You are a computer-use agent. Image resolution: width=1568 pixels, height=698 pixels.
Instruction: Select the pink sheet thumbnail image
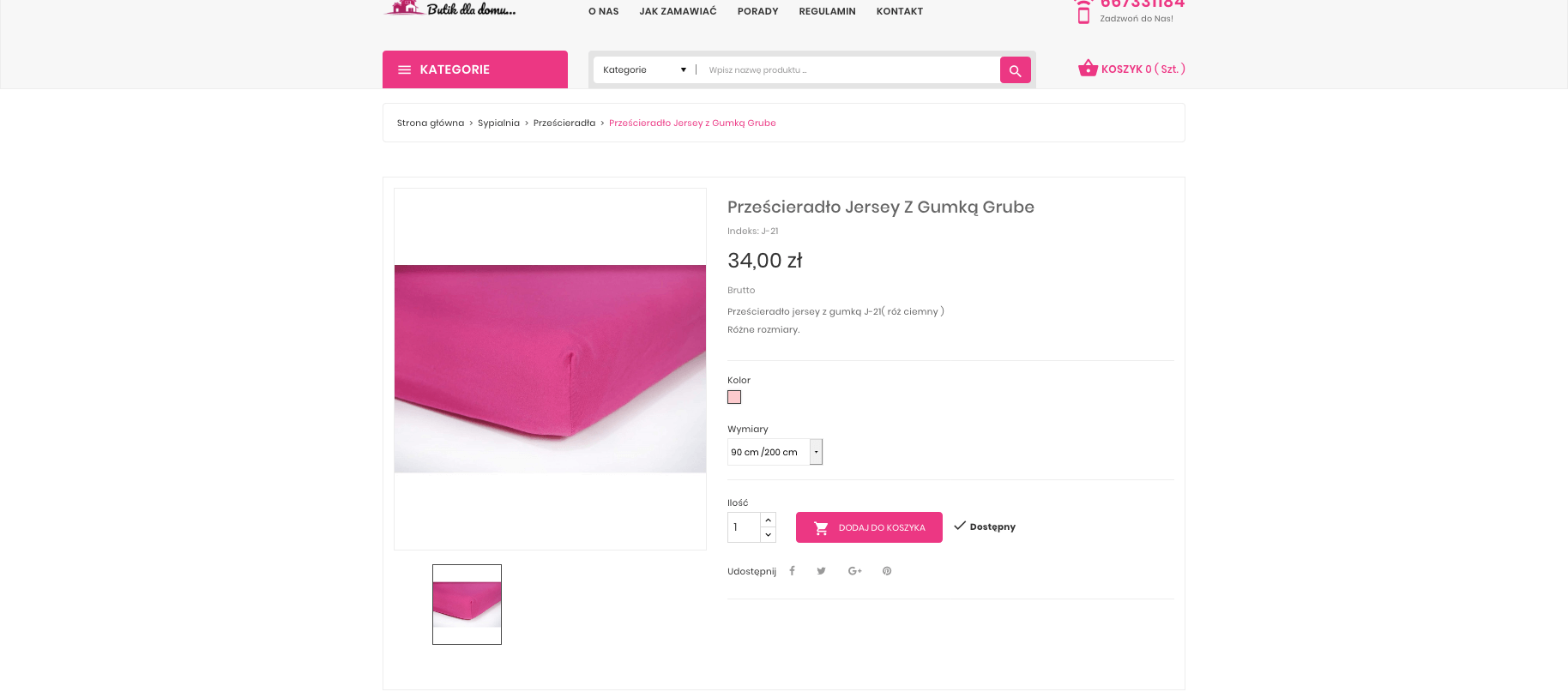click(x=467, y=605)
